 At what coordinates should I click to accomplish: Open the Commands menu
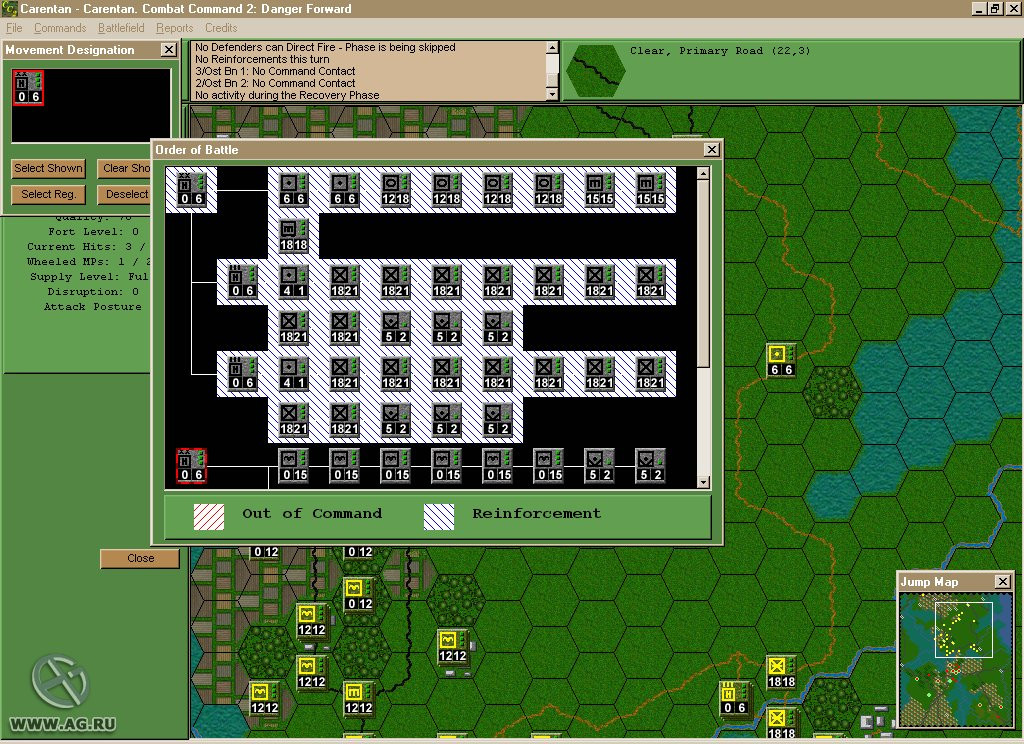point(60,28)
